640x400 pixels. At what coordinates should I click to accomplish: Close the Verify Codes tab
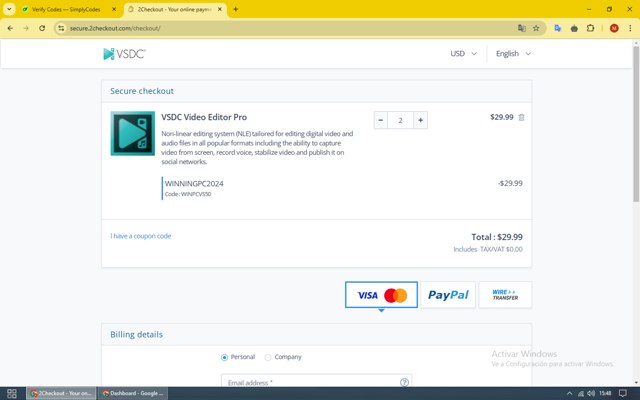[x=114, y=9]
